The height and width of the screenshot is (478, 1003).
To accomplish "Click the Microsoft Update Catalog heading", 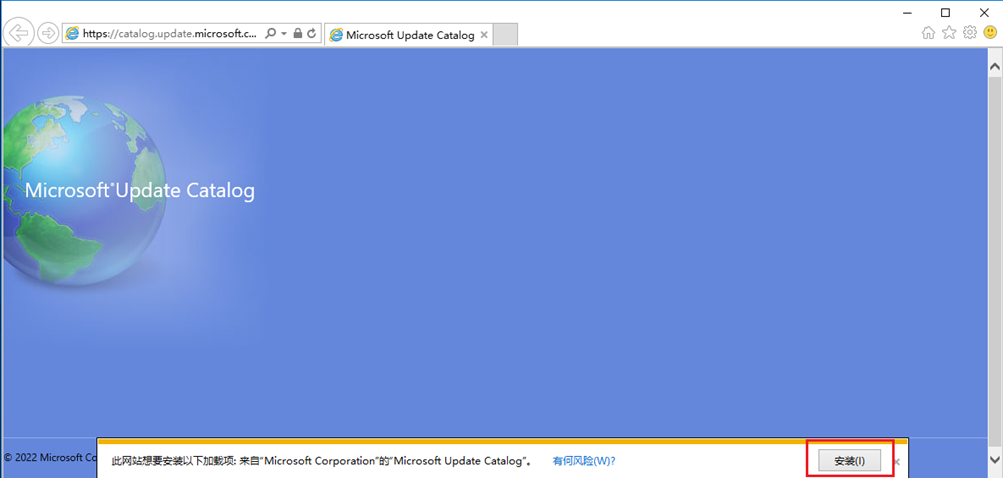I will (x=139, y=191).
